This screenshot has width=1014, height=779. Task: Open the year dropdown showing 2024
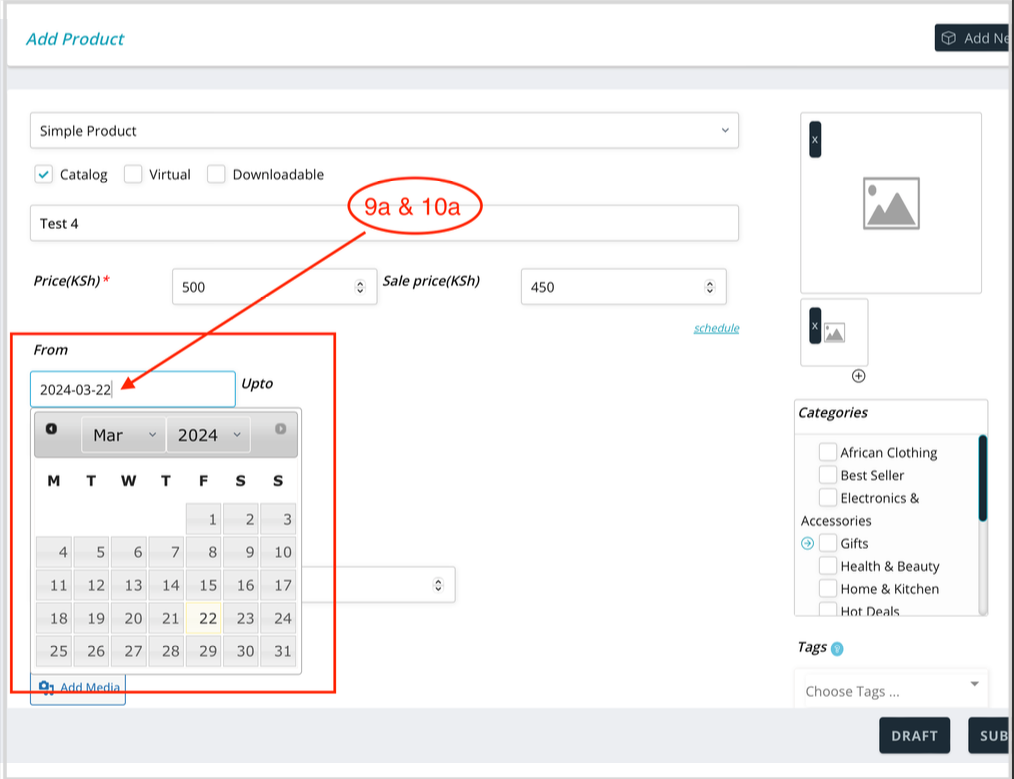208,435
